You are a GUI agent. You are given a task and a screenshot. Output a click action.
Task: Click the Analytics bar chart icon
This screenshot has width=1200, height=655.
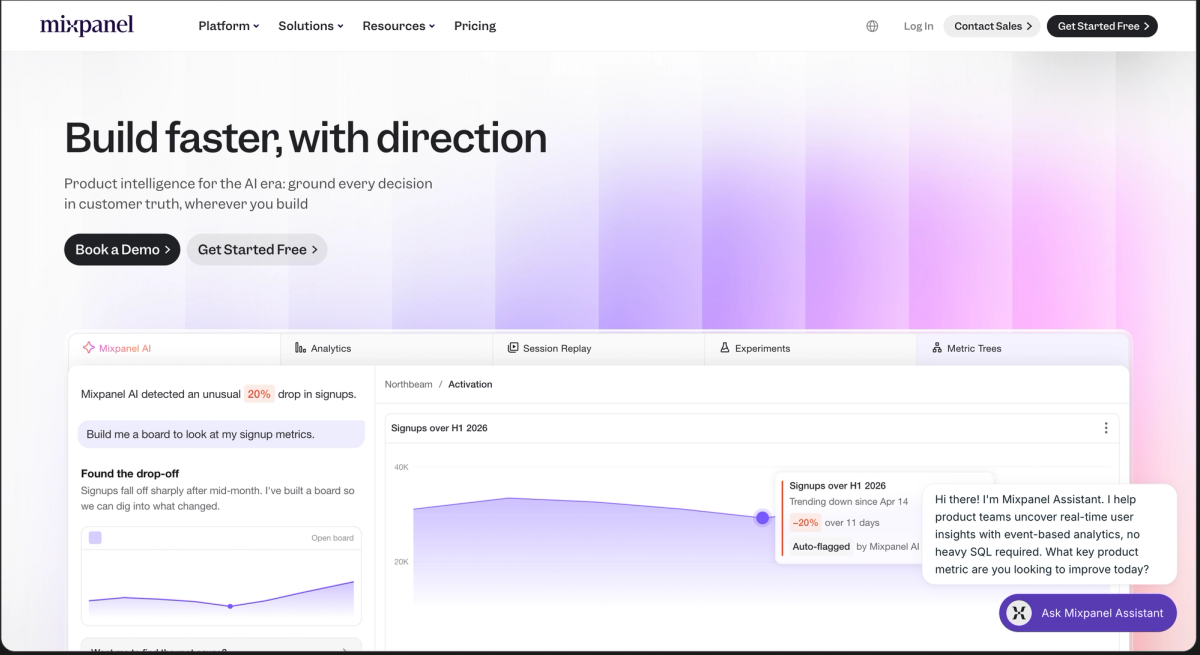[x=300, y=348]
